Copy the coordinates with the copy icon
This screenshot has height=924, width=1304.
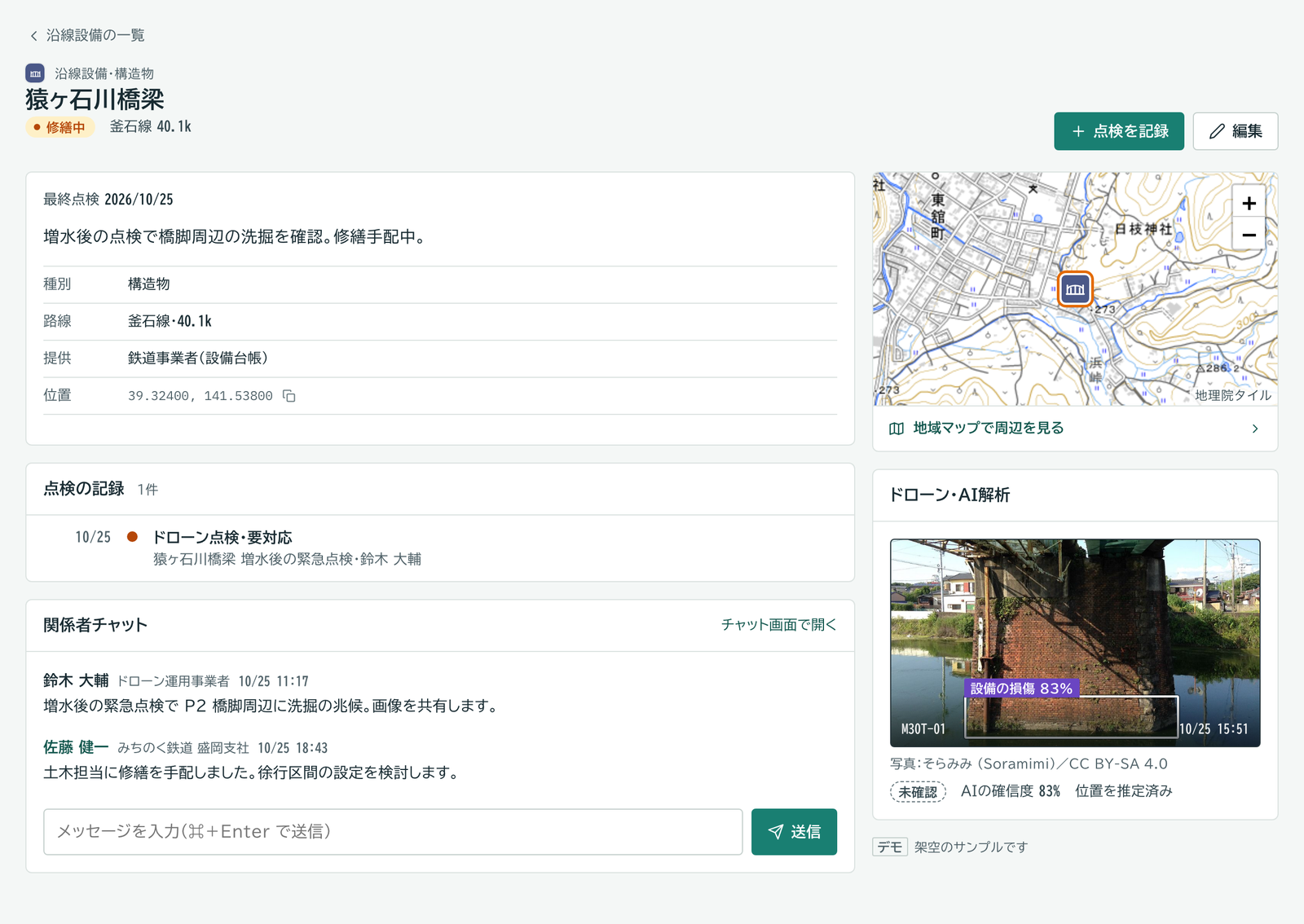point(289,396)
